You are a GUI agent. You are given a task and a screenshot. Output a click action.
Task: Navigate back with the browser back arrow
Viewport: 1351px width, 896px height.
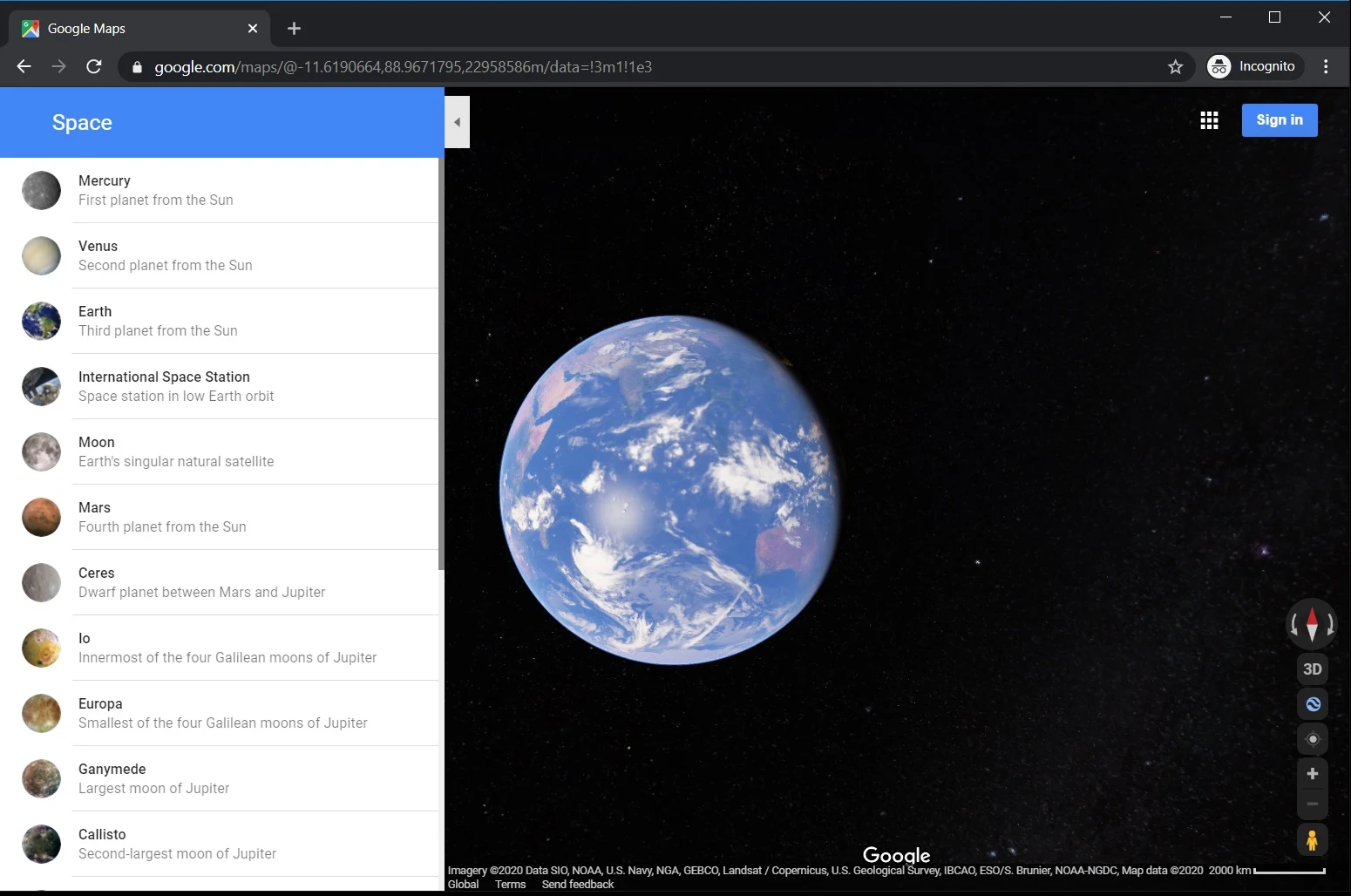click(x=23, y=66)
